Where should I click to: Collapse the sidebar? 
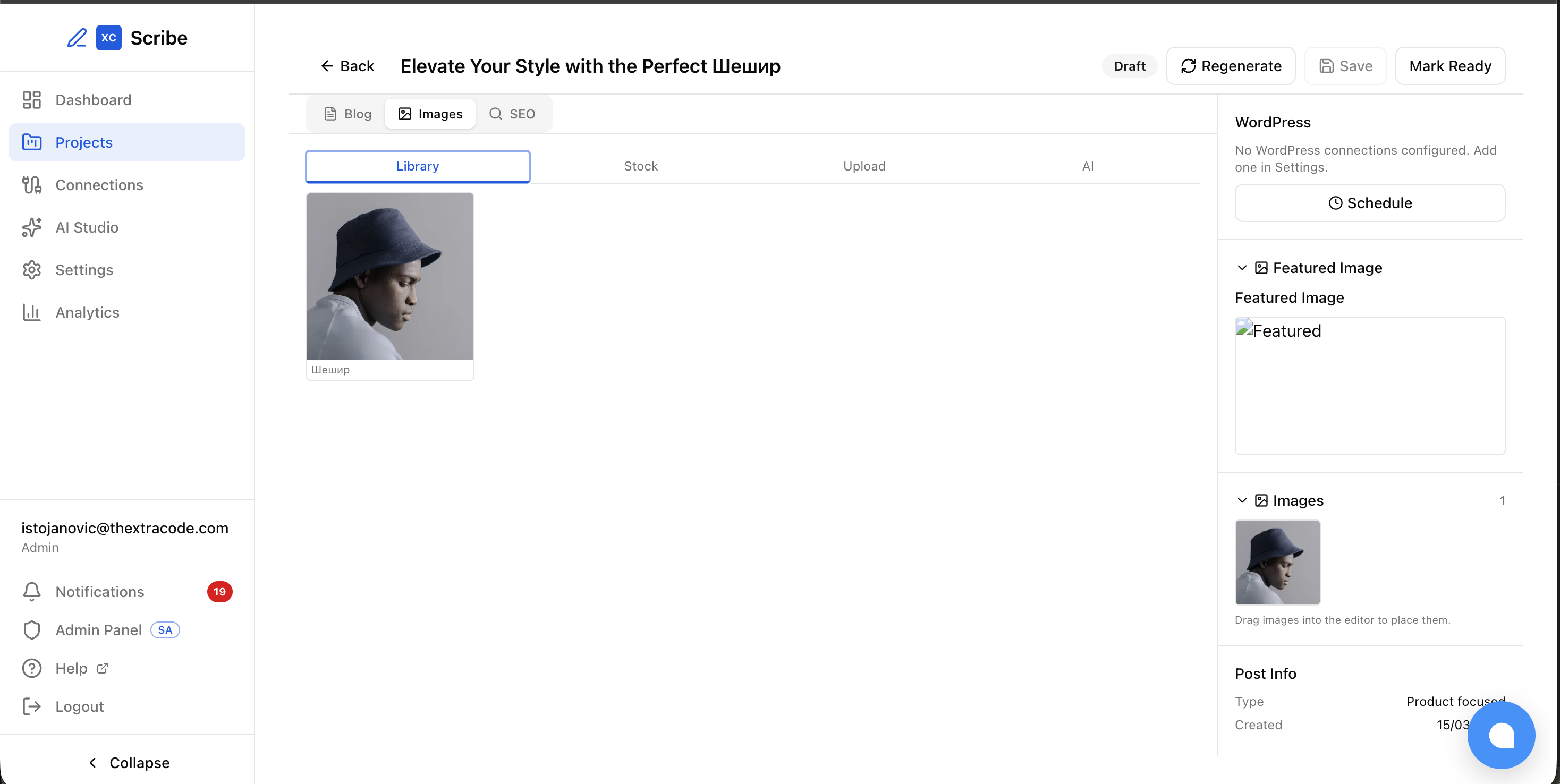(129, 763)
